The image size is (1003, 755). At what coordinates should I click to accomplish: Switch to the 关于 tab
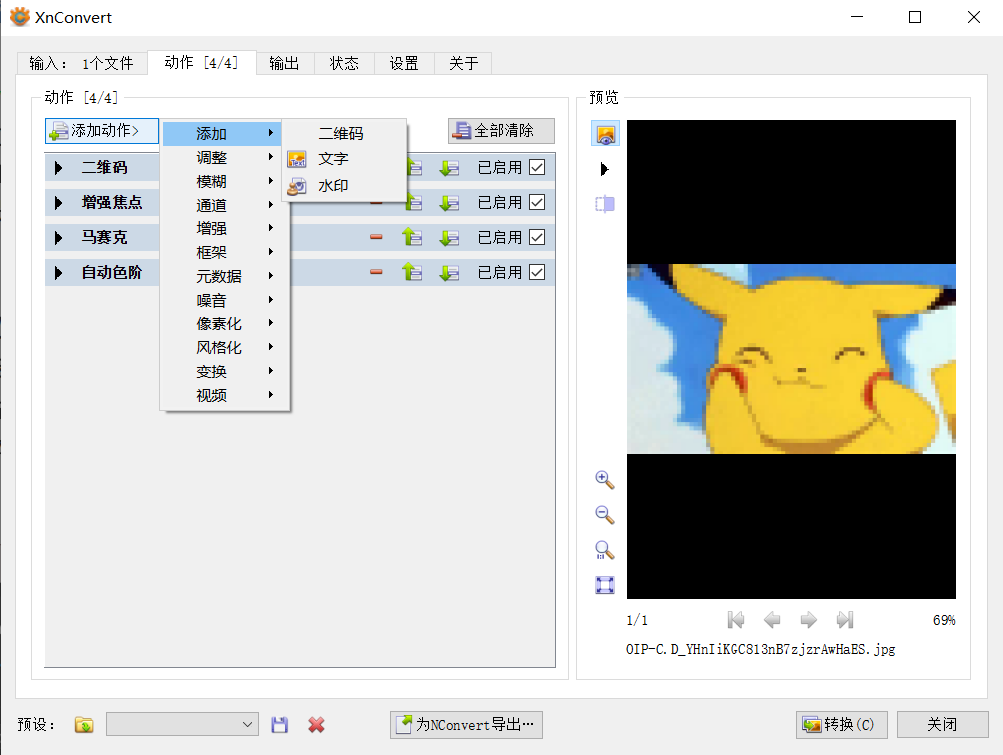pyautogui.click(x=463, y=63)
